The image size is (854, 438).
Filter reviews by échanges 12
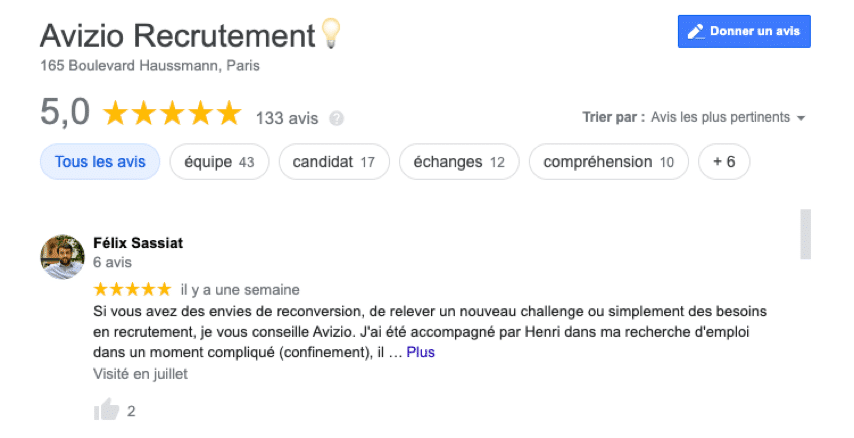[x=459, y=162]
